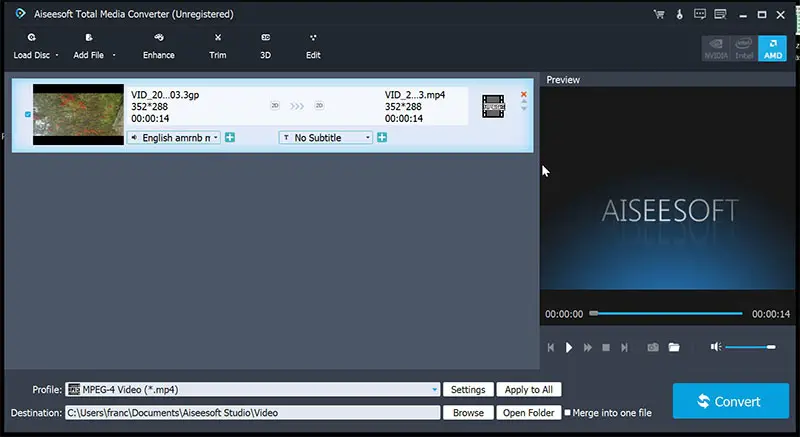Click the video thumbnail of VID_20...03.3gp

click(79, 115)
